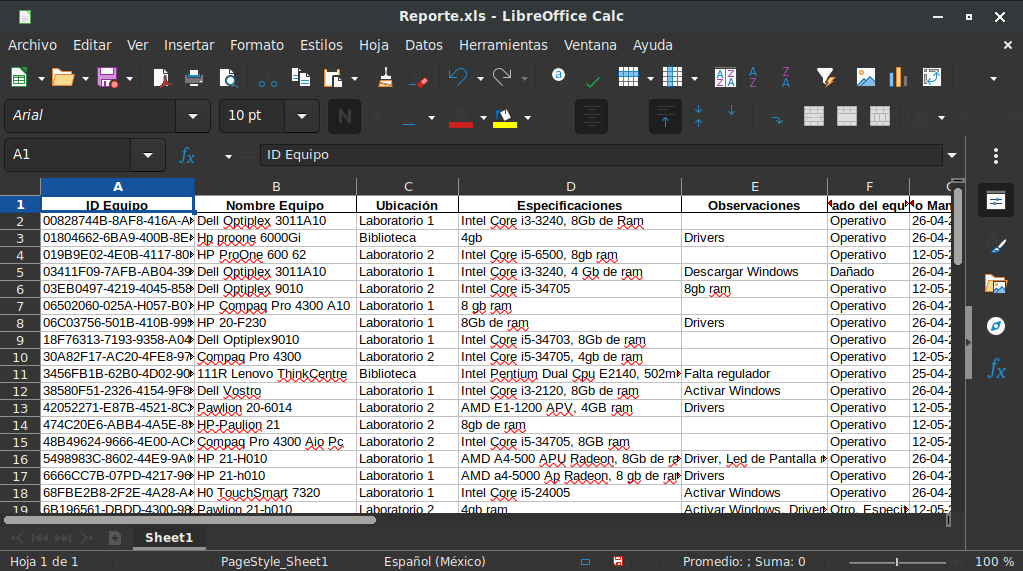The height and width of the screenshot is (571, 1023).
Task: Toggle Bold formatting button
Action: click(344, 117)
